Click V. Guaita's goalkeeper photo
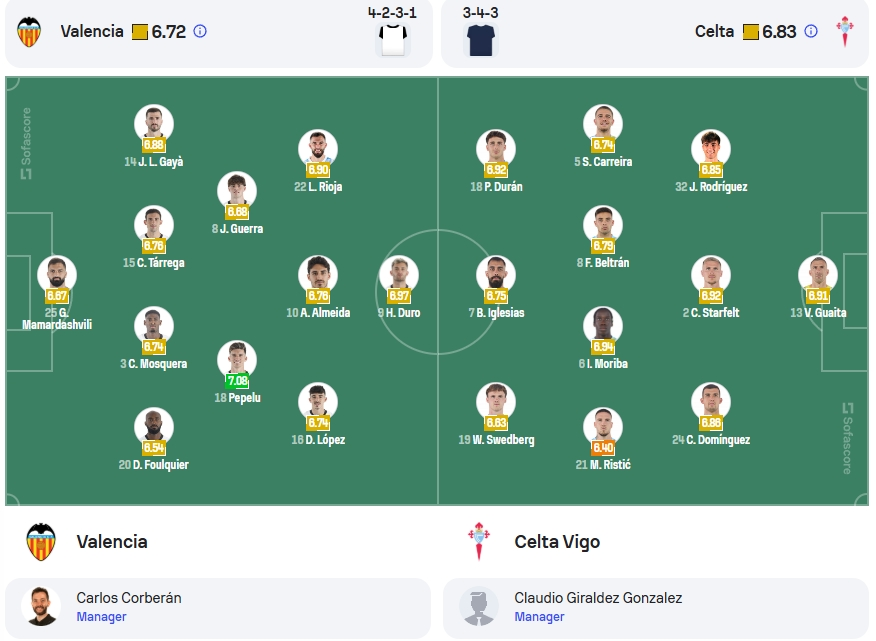Screen dimensions: 876x641 tap(818, 275)
